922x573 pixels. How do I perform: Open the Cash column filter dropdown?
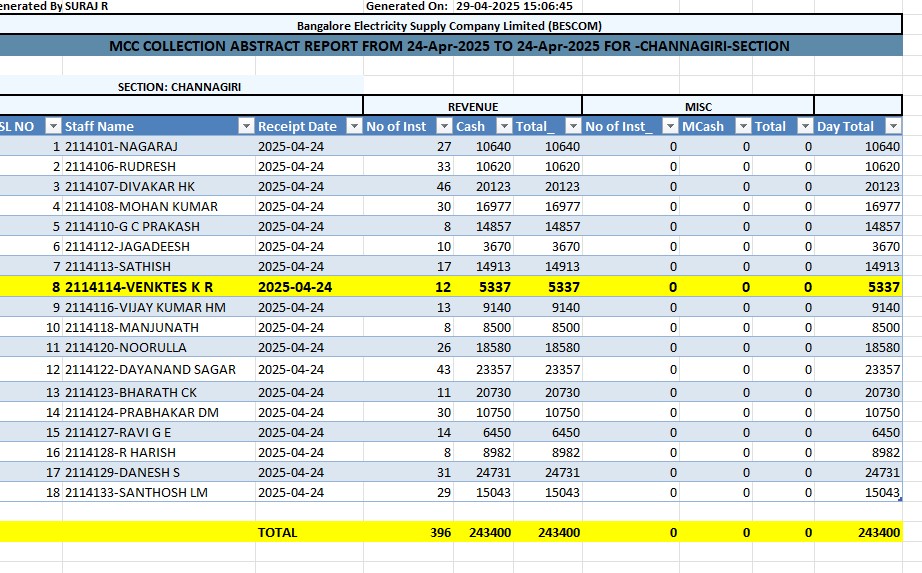click(505, 126)
